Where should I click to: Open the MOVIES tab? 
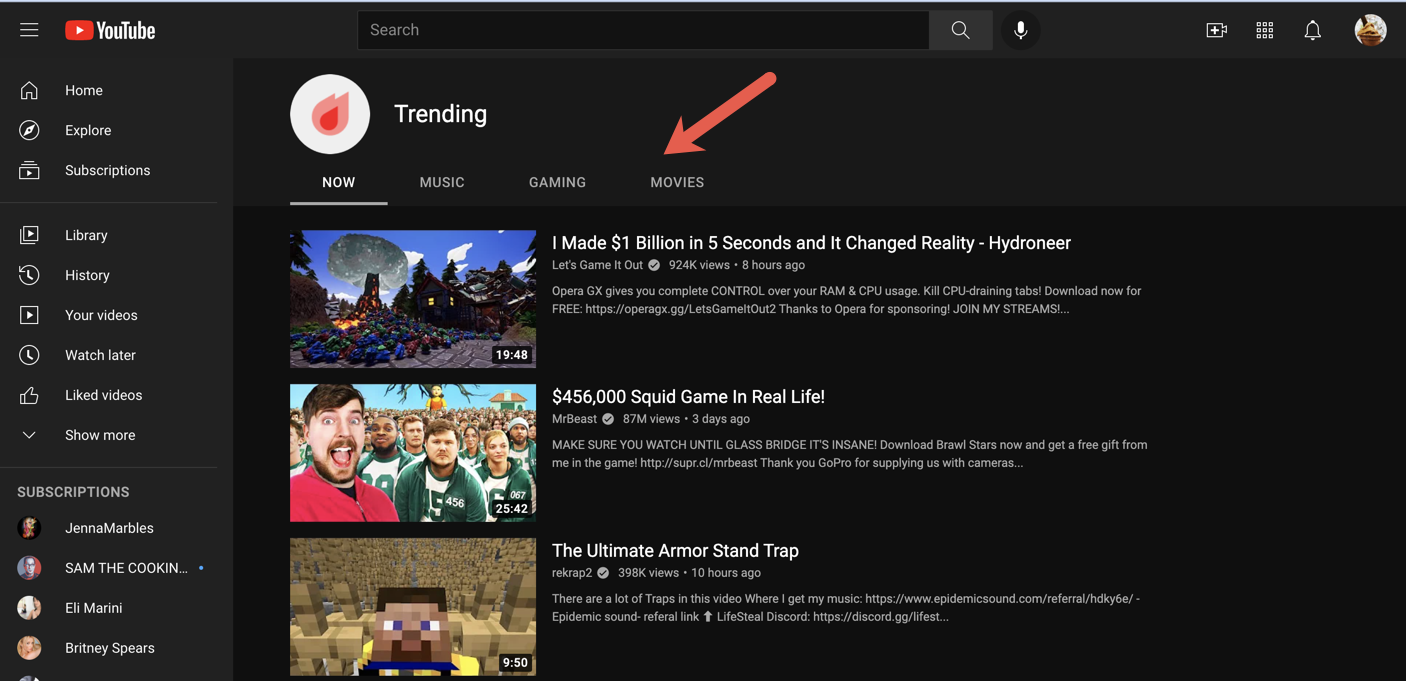point(677,182)
